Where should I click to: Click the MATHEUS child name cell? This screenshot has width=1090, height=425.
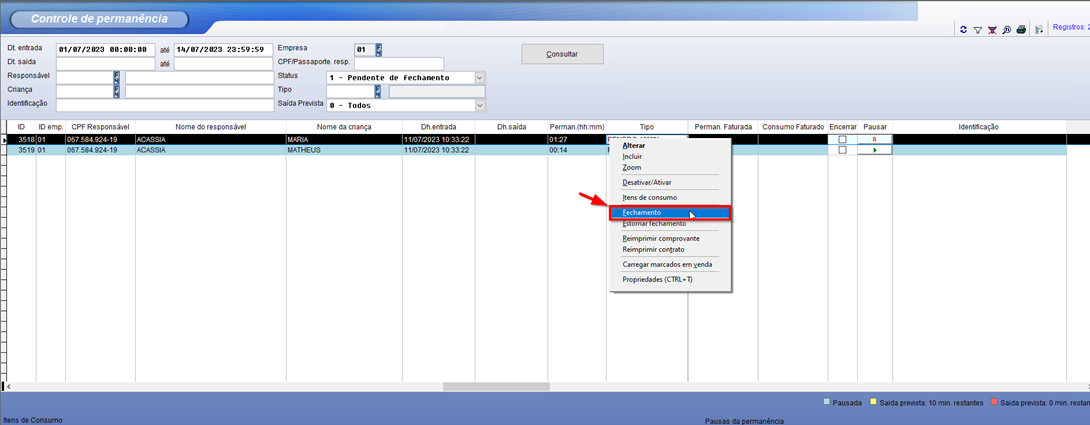click(x=344, y=150)
